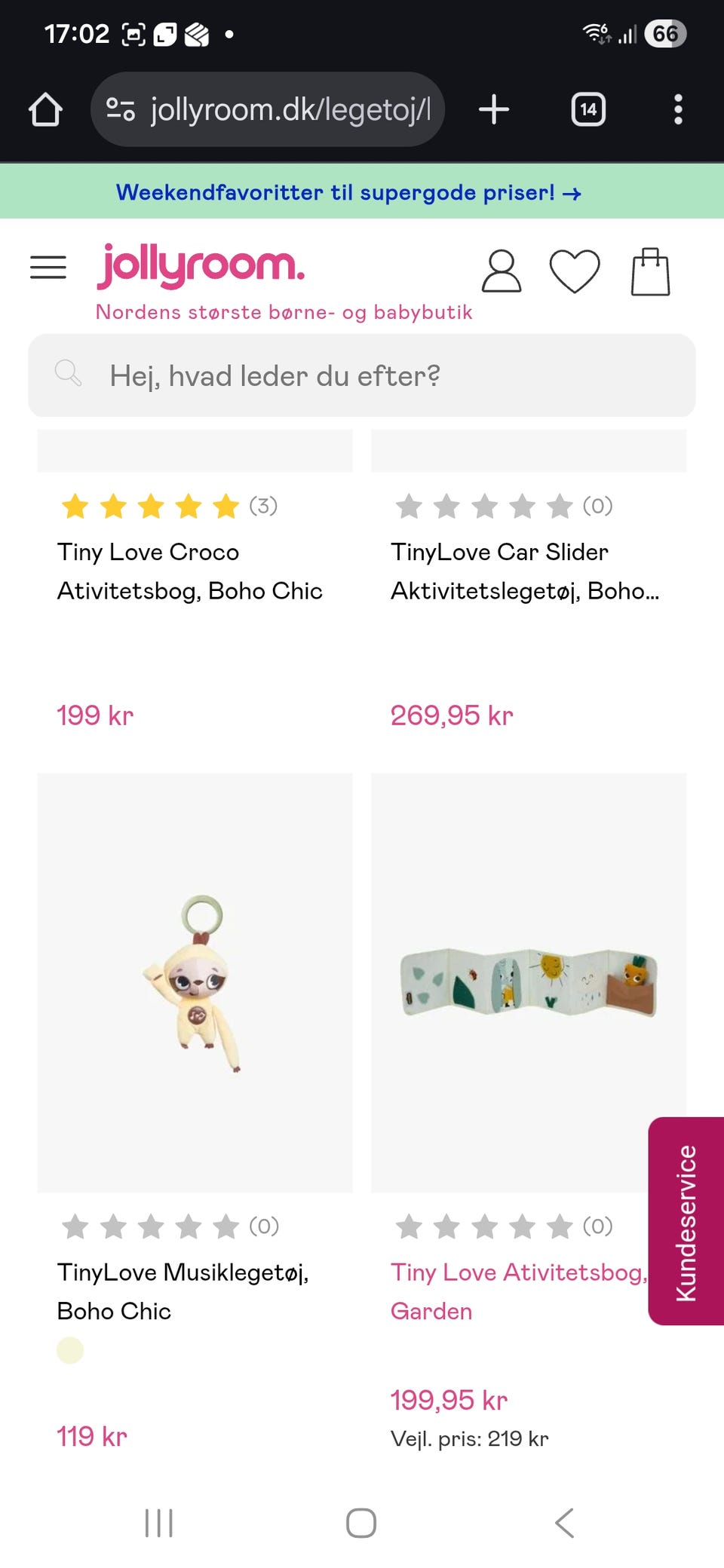Tap the browser home icon
Viewport: 724px width, 1568px height.
pos(45,110)
